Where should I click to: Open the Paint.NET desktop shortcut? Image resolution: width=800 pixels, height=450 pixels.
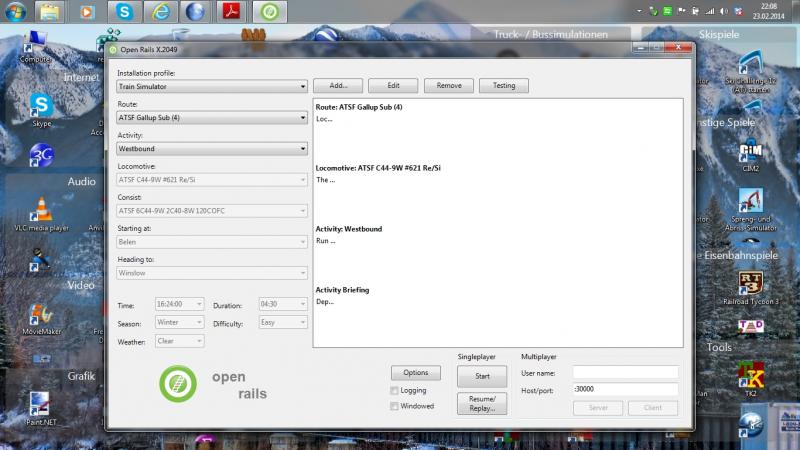[41, 408]
